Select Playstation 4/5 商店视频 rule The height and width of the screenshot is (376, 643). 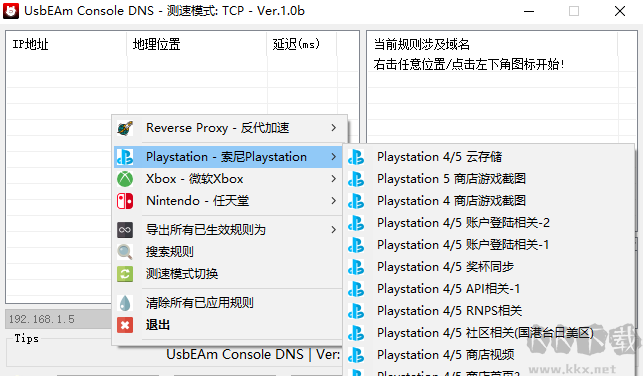click(x=488, y=355)
